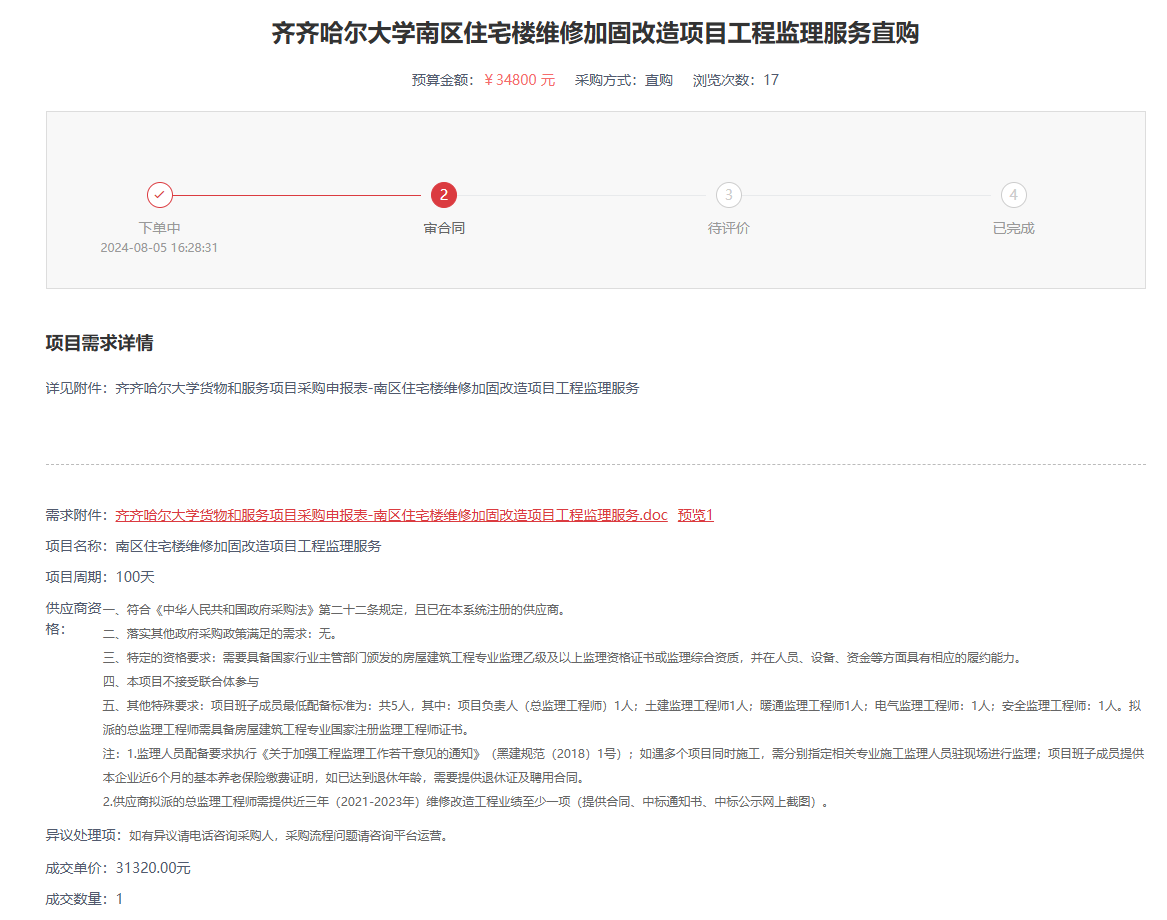1167x920 pixels.
Task: Click the step 3 circle icon
Action: (x=729, y=195)
